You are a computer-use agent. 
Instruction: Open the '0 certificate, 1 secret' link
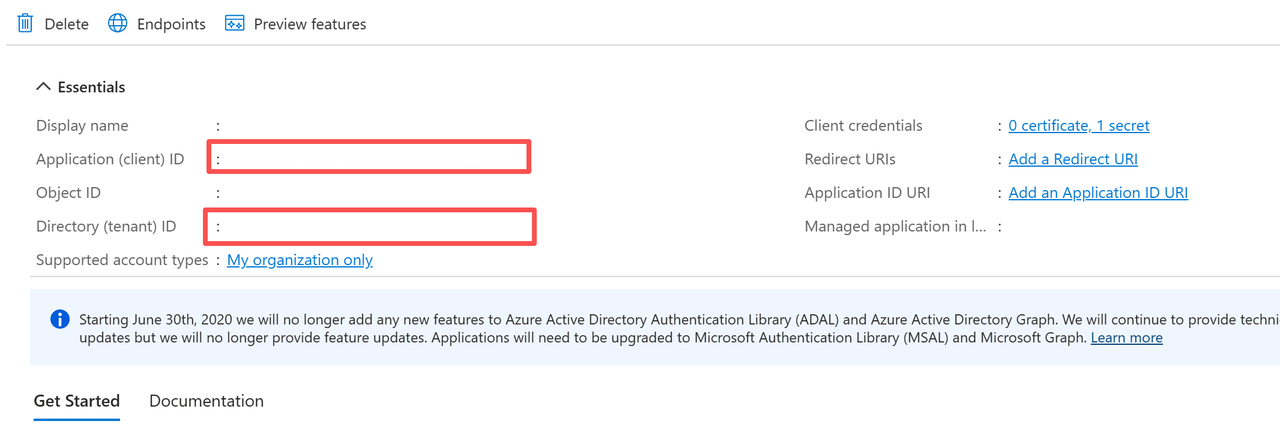point(1078,126)
